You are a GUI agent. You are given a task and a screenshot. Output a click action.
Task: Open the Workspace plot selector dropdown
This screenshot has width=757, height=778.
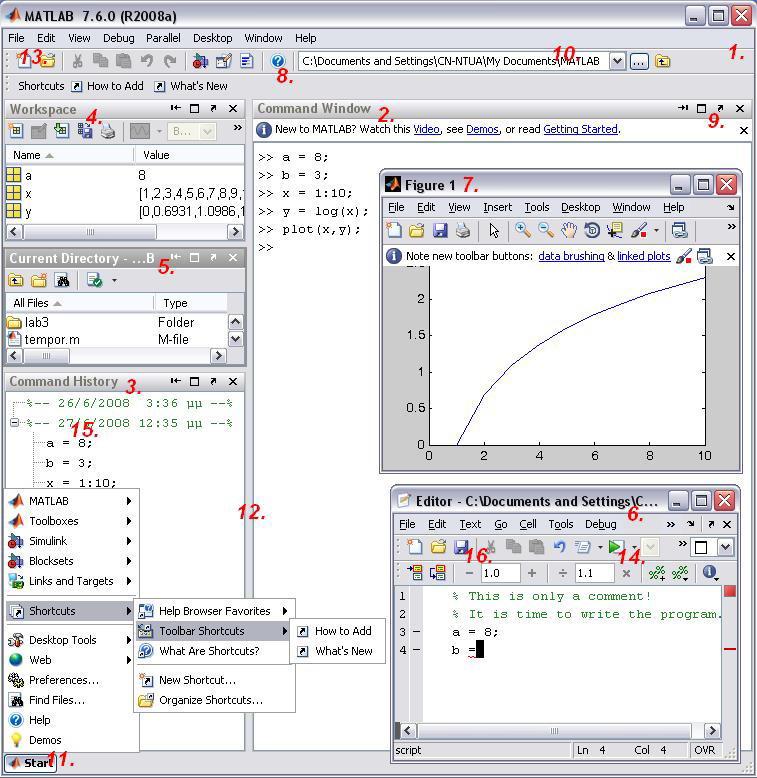tap(207, 131)
